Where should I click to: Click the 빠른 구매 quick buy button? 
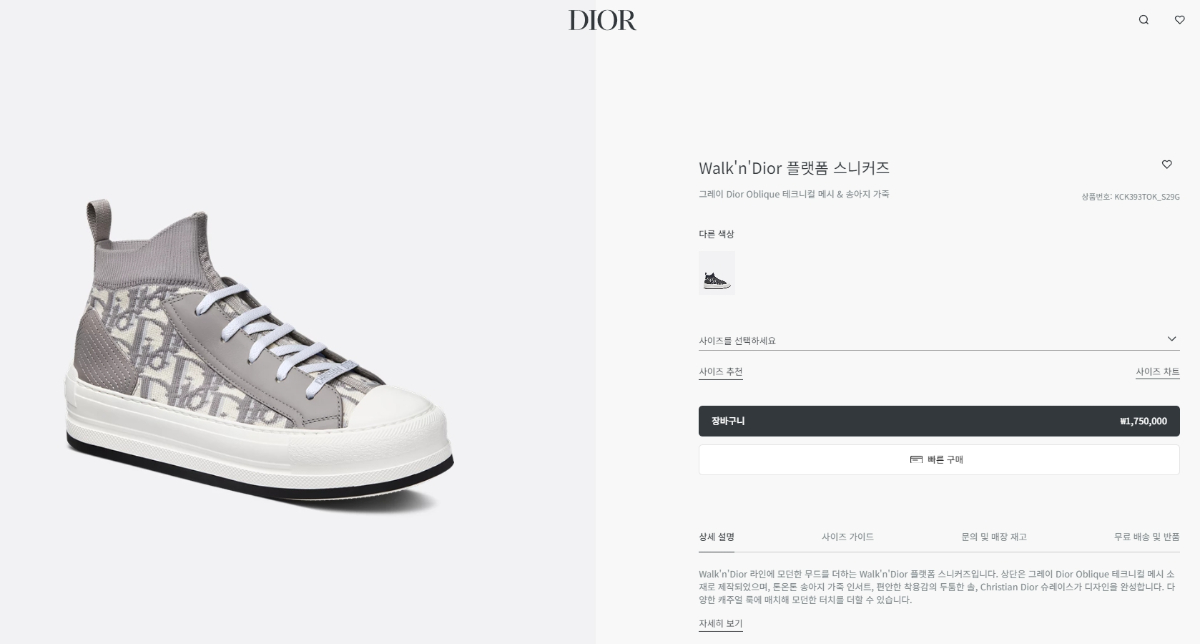click(939, 460)
